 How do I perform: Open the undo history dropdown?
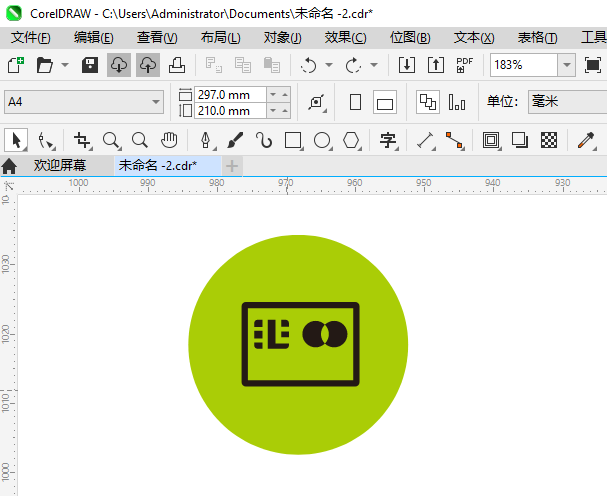(329, 65)
